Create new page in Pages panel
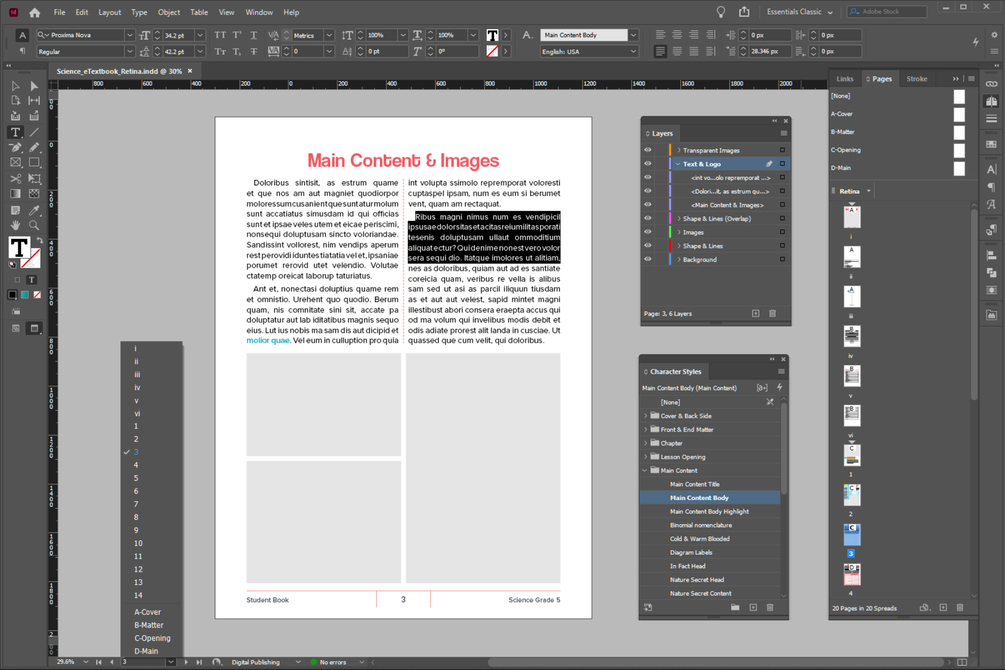This screenshot has width=1005, height=670. (943, 608)
